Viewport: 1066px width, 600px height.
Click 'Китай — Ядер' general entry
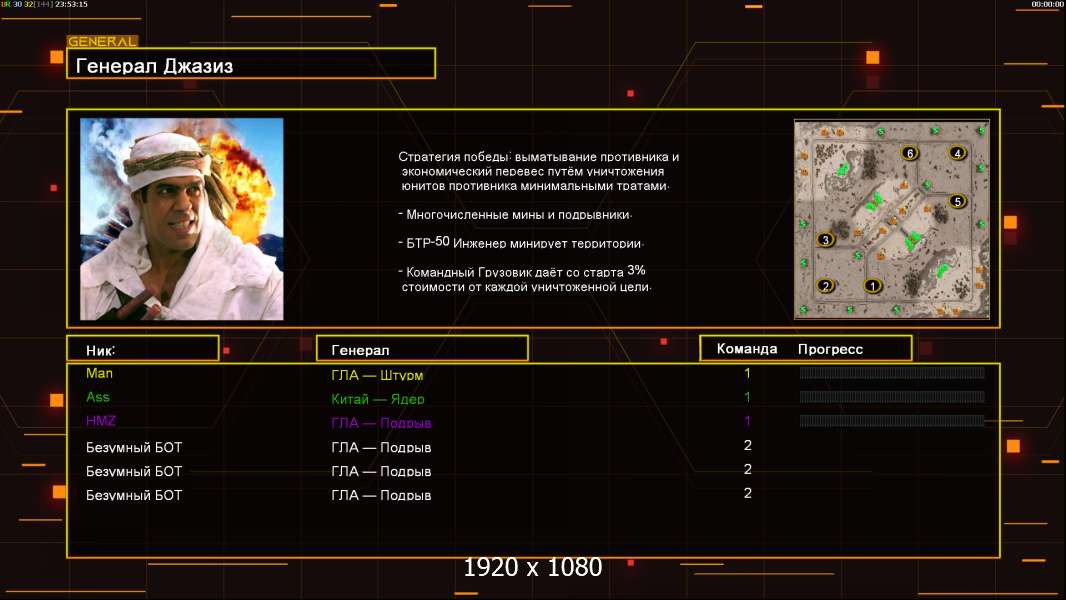click(378, 399)
